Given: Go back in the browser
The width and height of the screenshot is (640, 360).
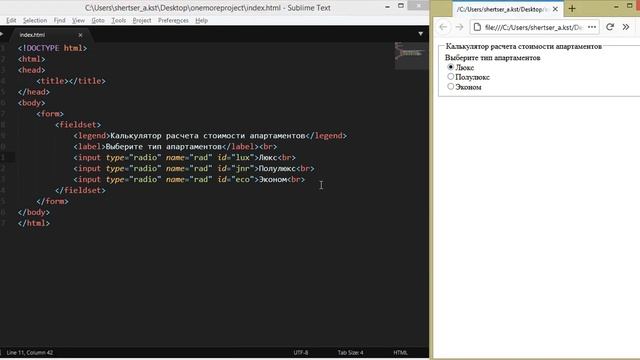Looking at the screenshot, I should coord(443,27).
